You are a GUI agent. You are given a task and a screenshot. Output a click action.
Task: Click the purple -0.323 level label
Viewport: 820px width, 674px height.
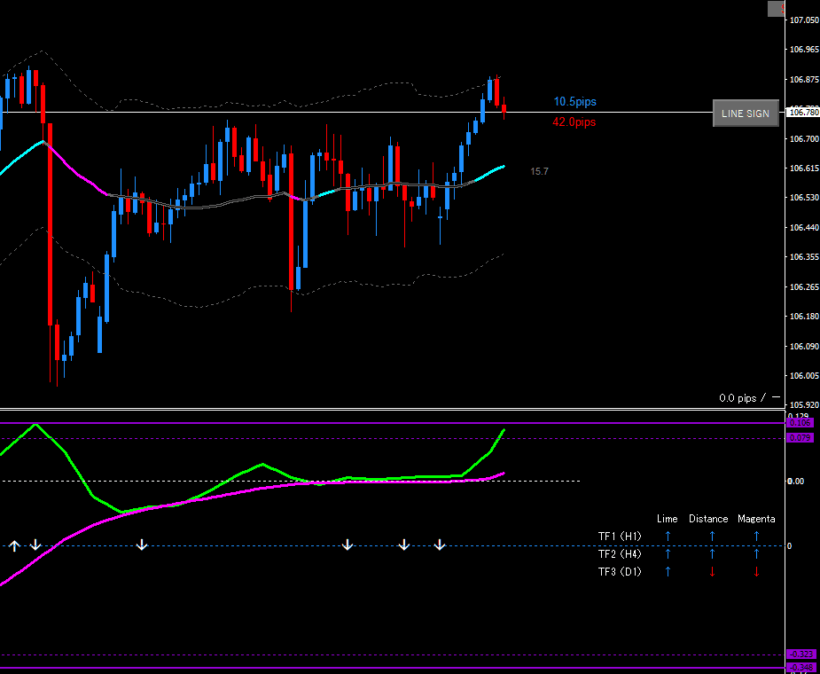click(801, 654)
